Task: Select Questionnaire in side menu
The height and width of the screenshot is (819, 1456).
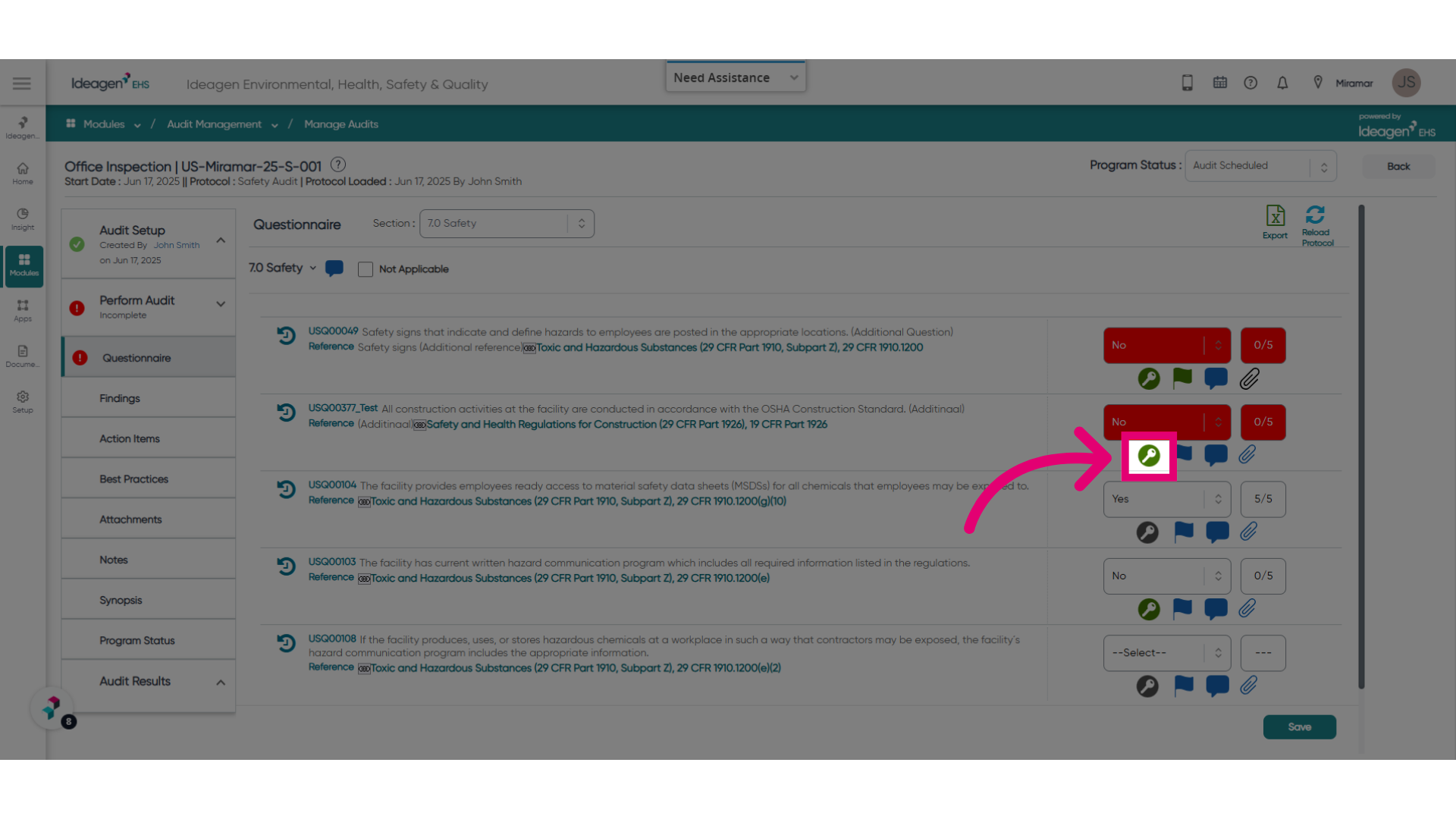Action: [149, 358]
